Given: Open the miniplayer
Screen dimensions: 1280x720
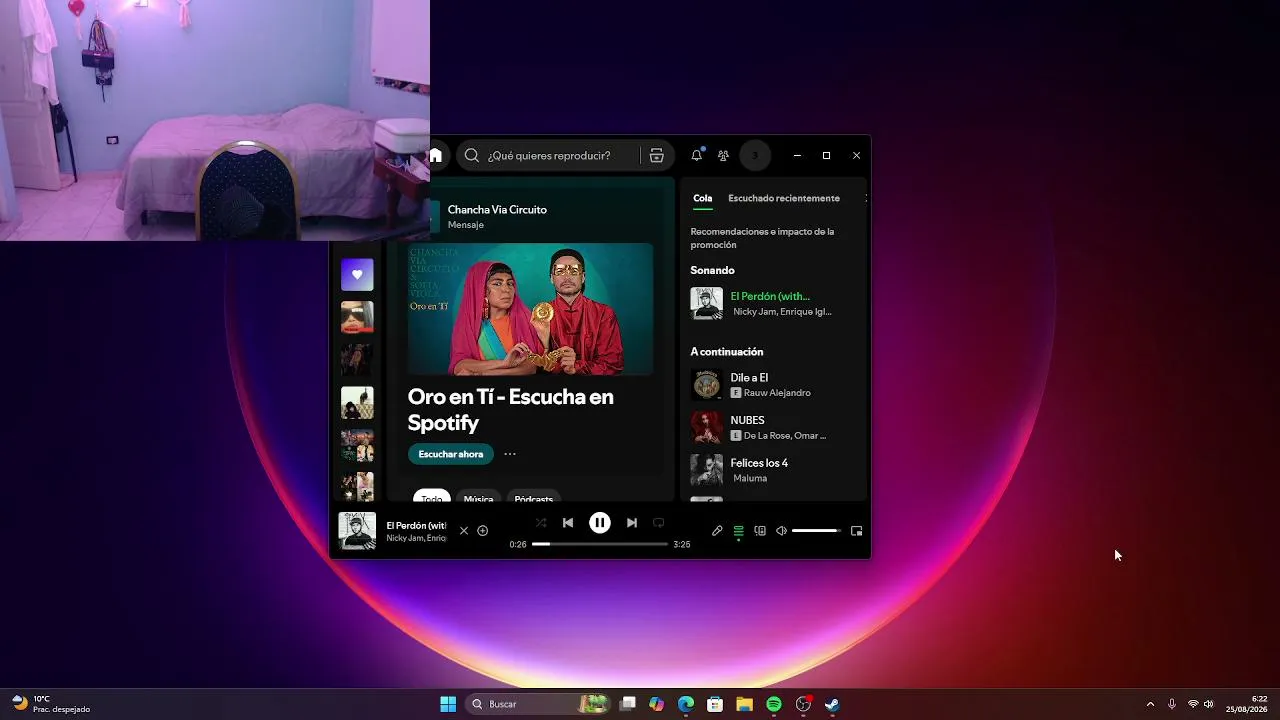Looking at the screenshot, I should (x=856, y=531).
